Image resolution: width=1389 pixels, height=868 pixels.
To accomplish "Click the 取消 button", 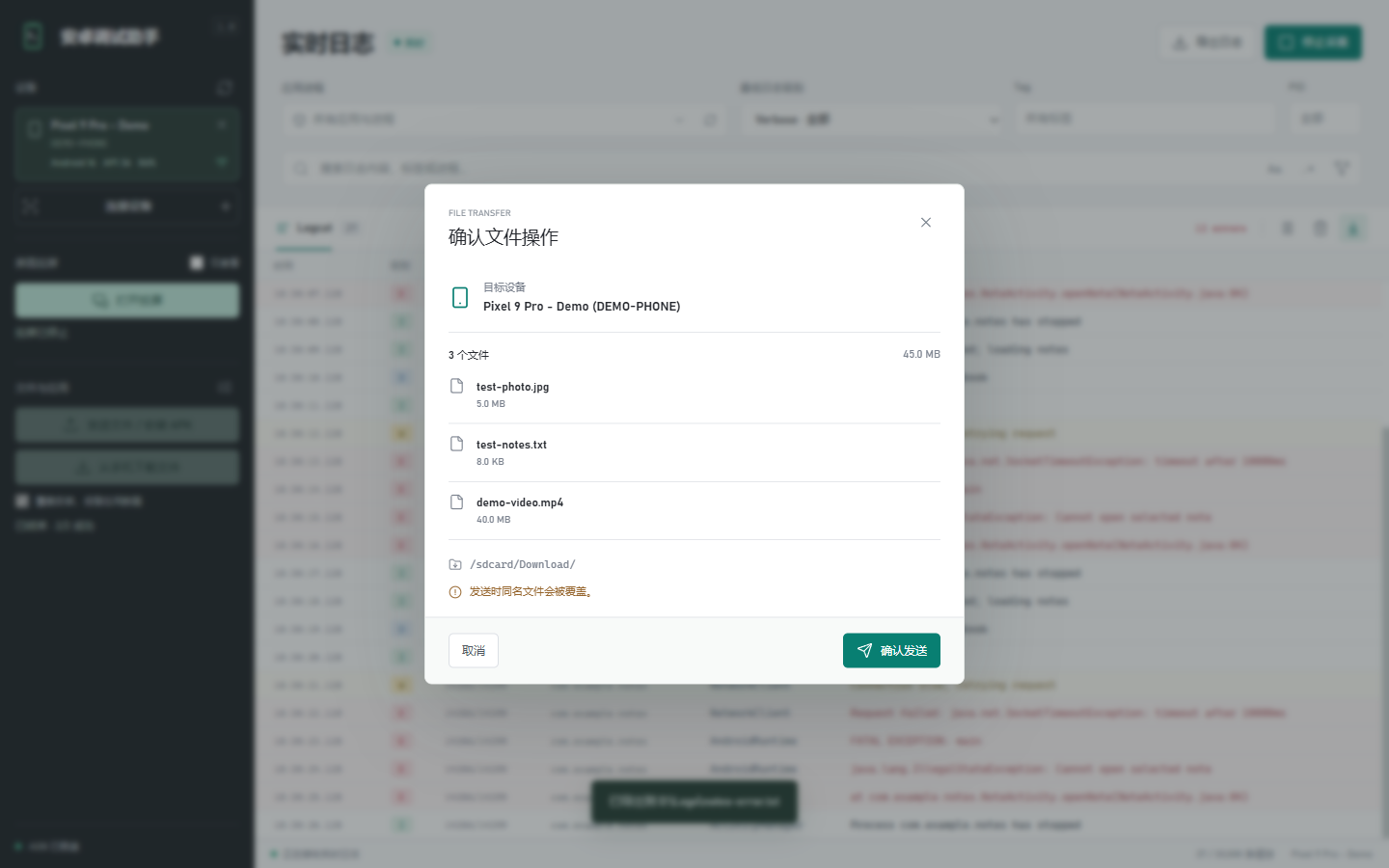I will click(x=474, y=650).
